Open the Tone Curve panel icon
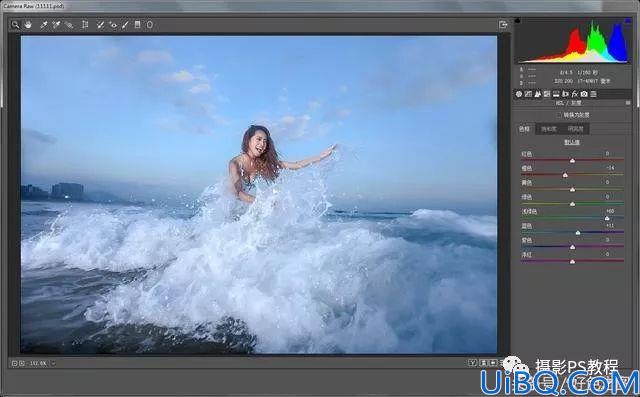The width and height of the screenshot is (640, 397). coord(528,94)
